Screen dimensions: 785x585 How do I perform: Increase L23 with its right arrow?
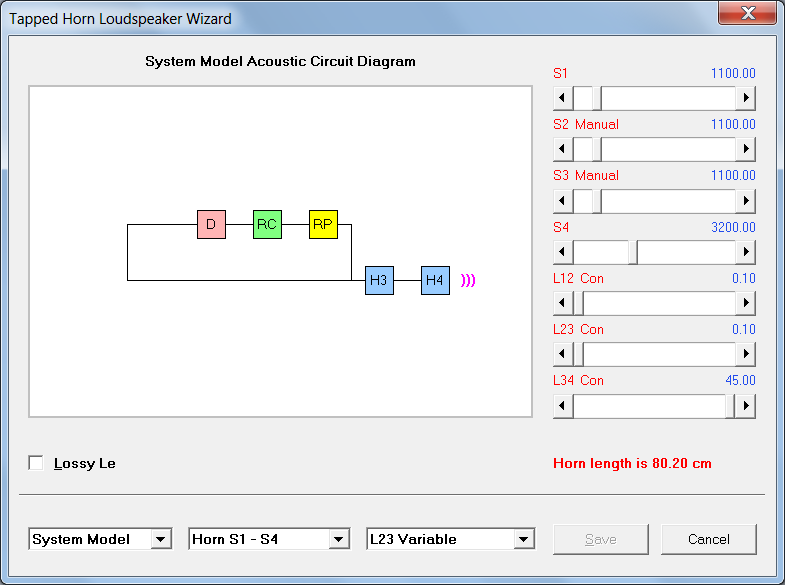(745, 354)
